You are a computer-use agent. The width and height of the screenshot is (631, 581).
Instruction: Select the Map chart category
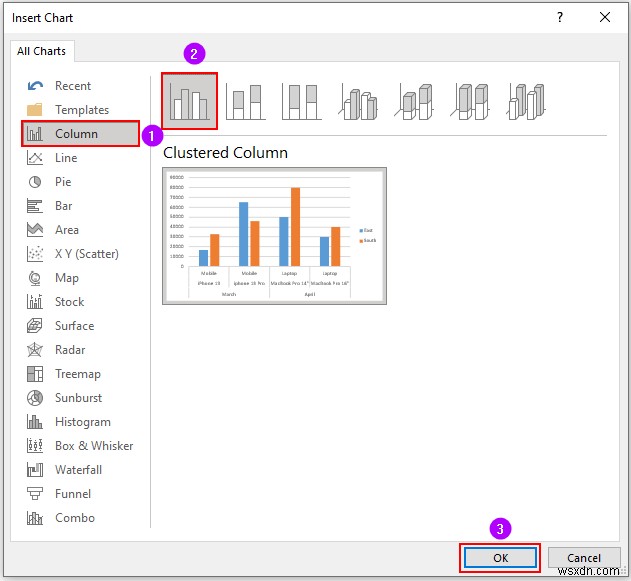80,278
